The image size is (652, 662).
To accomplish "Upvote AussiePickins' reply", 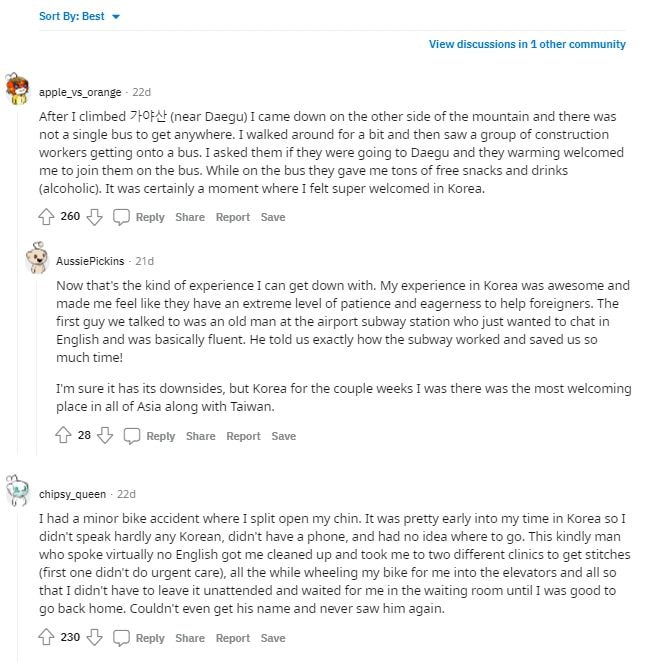I will tap(64, 436).
